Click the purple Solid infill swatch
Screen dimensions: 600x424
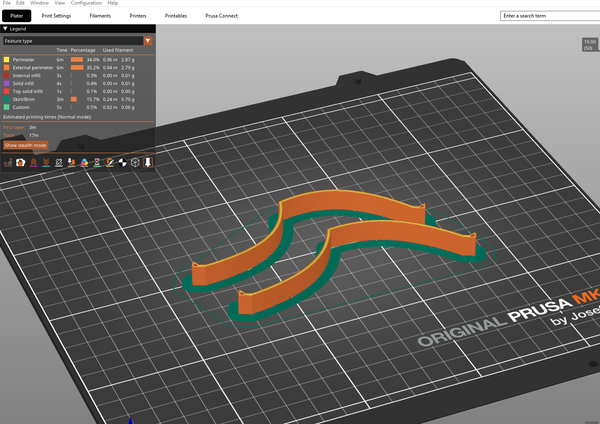7,83
